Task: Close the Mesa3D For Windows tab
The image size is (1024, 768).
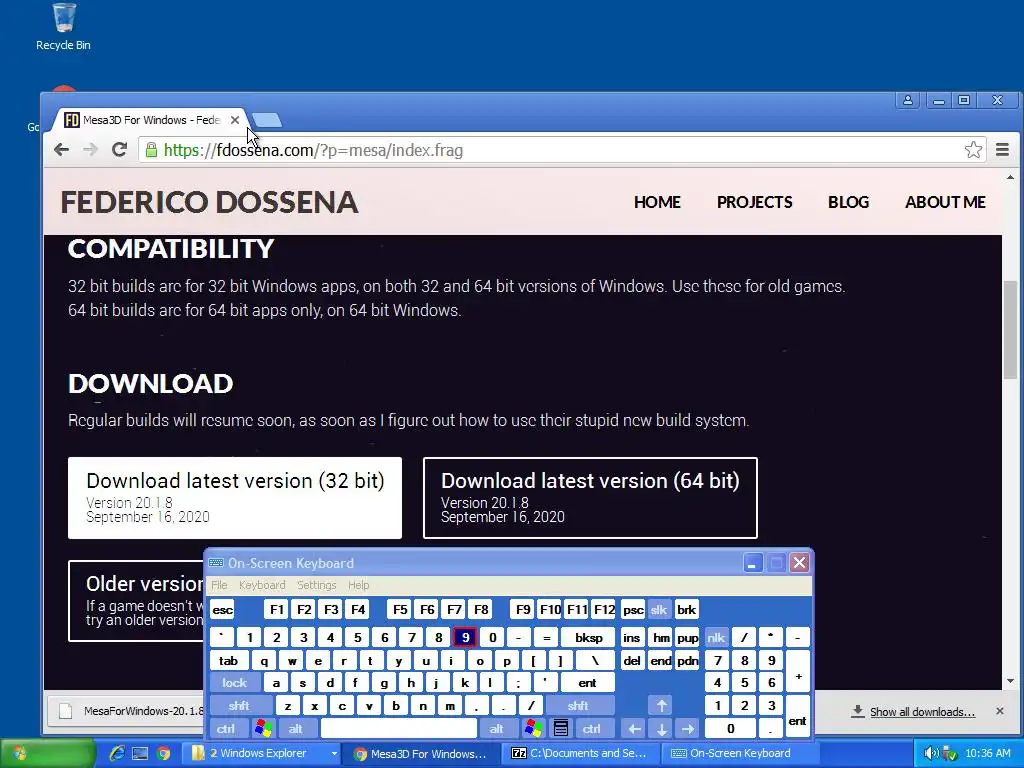Action: pyautogui.click(x=235, y=120)
